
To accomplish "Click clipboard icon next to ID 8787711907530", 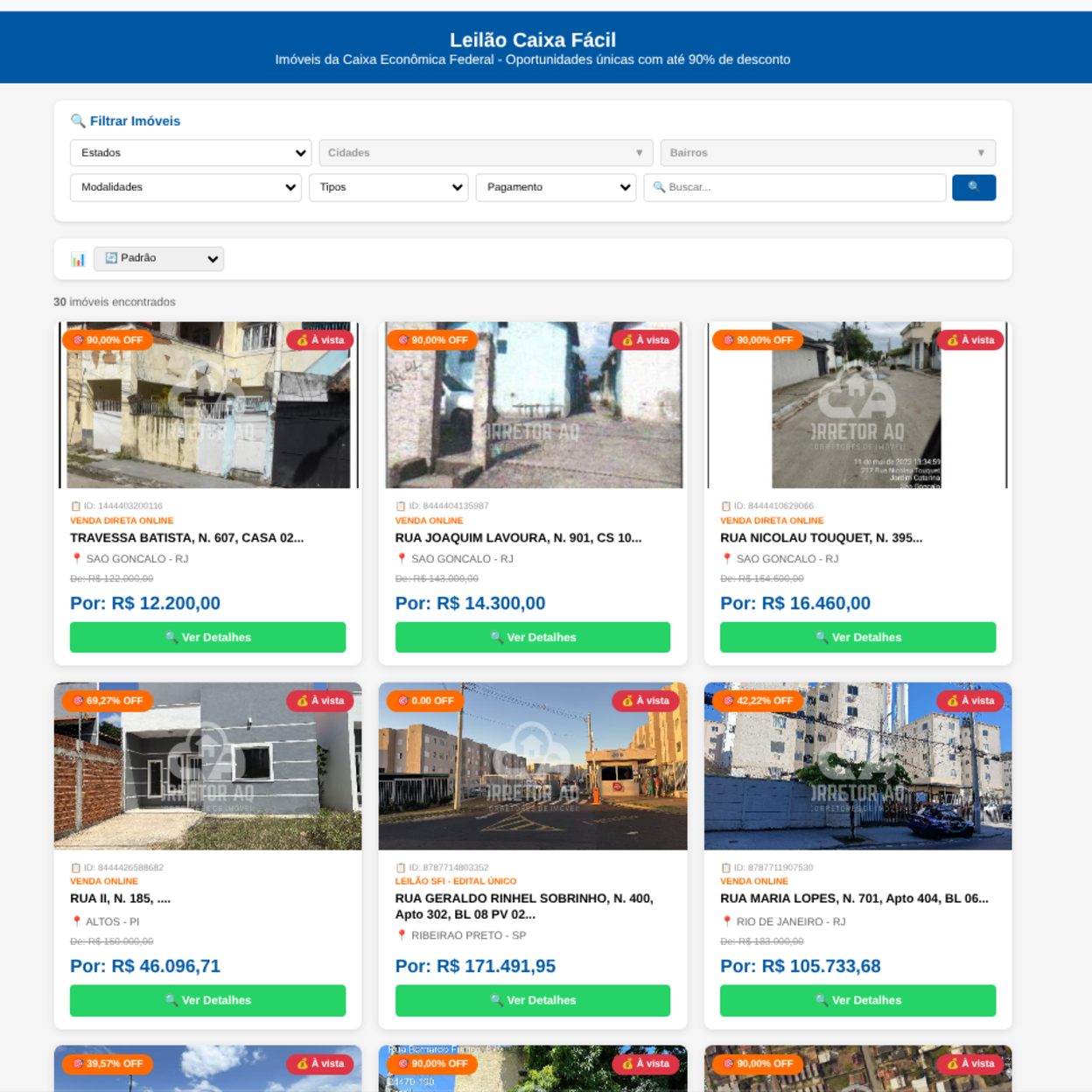I will [x=725, y=868].
